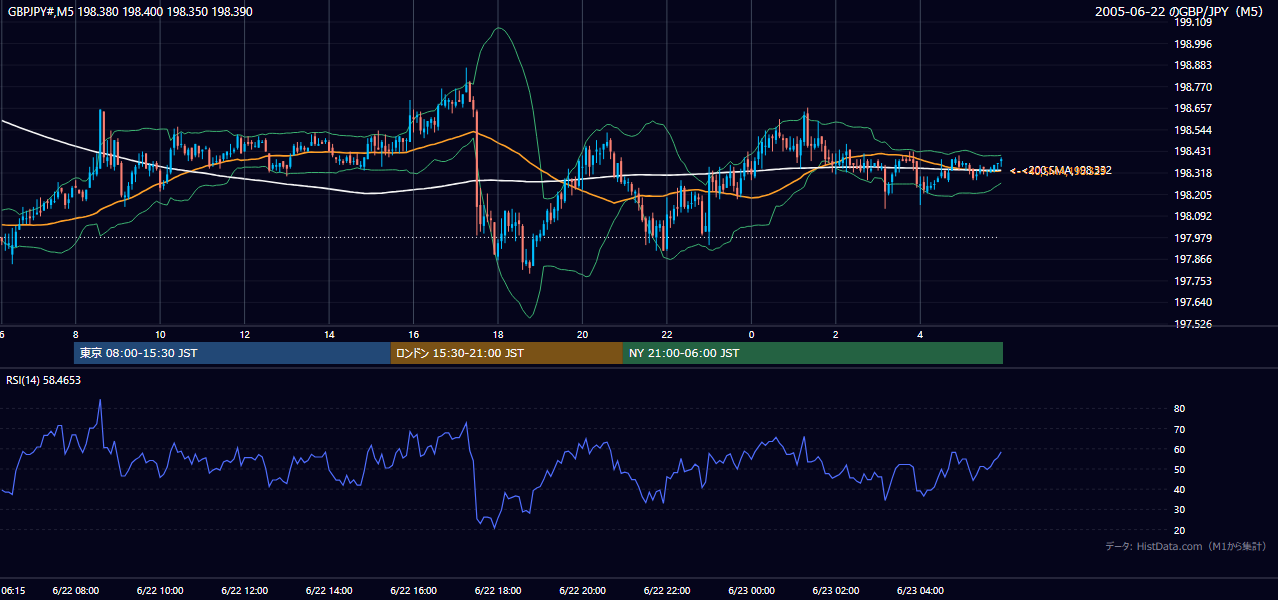Click the GBPJPY#,M5 symbol header text
Screen dimensions: 1278x600
(x=130, y=11)
